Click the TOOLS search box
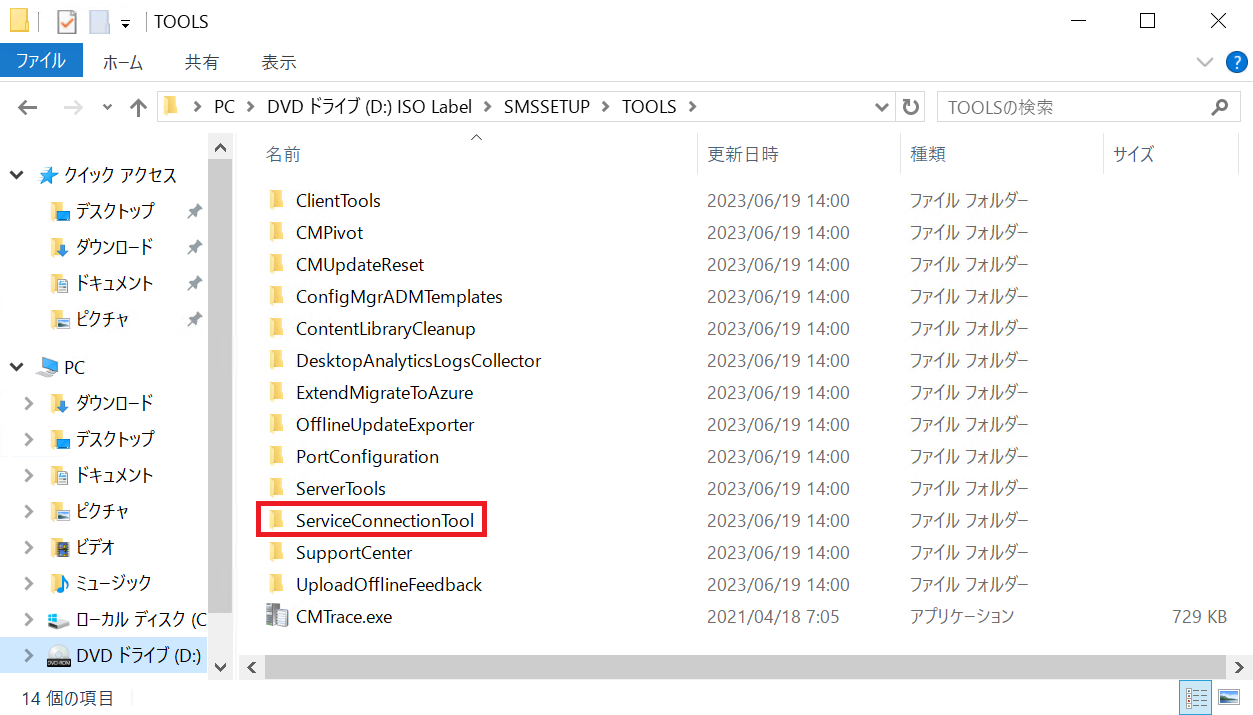This screenshot has width=1253, height=715. coord(1075,107)
